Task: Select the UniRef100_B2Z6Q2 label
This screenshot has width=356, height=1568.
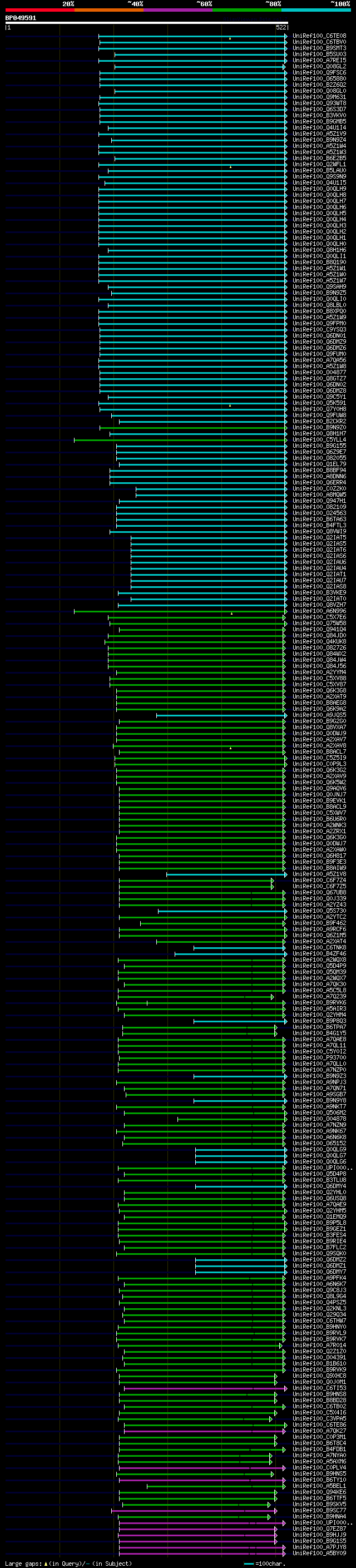Action: tap(319, 85)
